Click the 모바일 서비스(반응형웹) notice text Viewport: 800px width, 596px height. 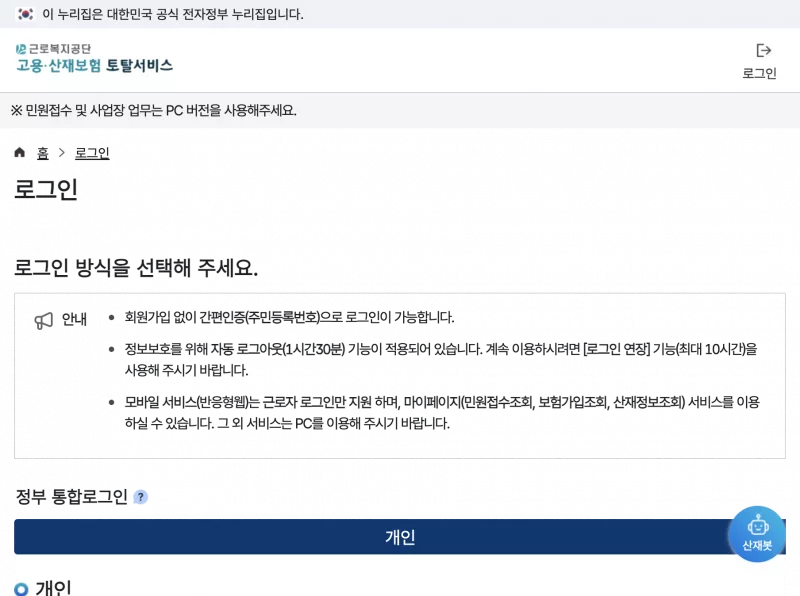(x=442, y=412)
